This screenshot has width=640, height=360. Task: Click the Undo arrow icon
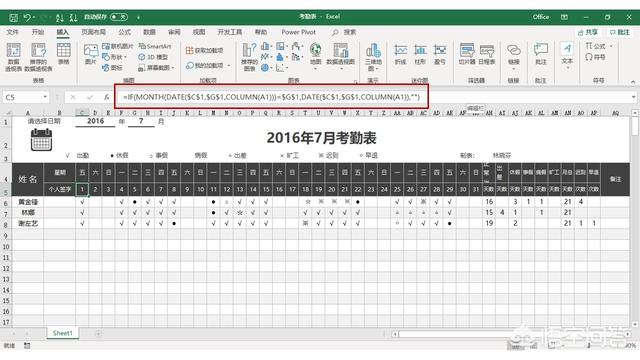[x=27, y=17]
